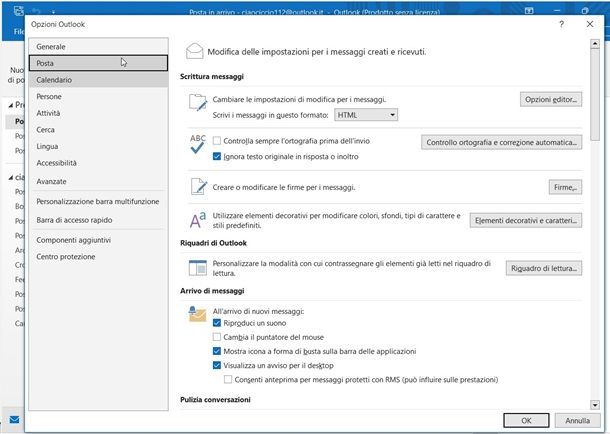The width and height of the screenshot is (610, 434).
Task: Click the stationery and fonts Aa icon
Action: pyautogui.click(x=198, y=220)
